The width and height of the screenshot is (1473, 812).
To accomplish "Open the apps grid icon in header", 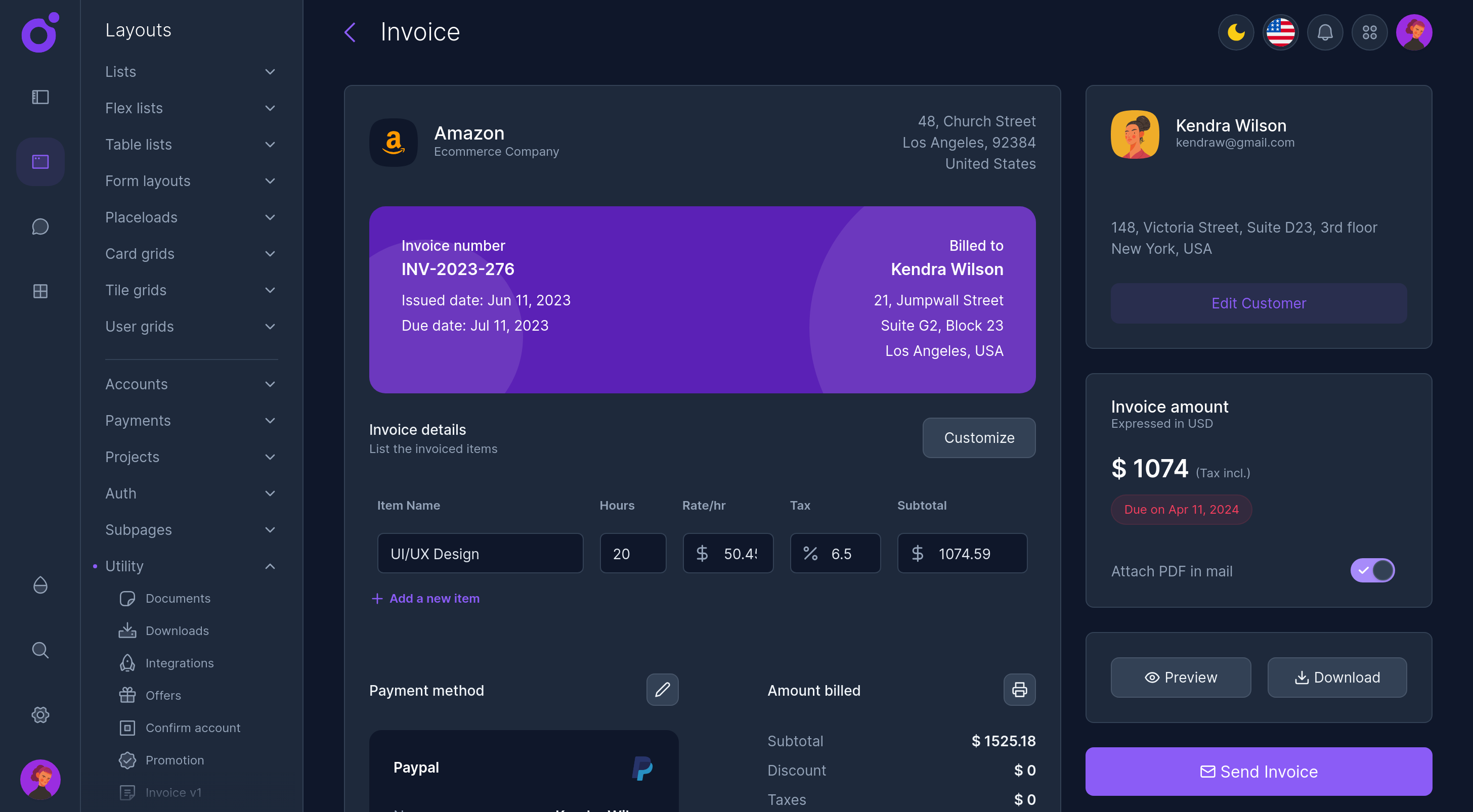I will (x=1369, y=32).
